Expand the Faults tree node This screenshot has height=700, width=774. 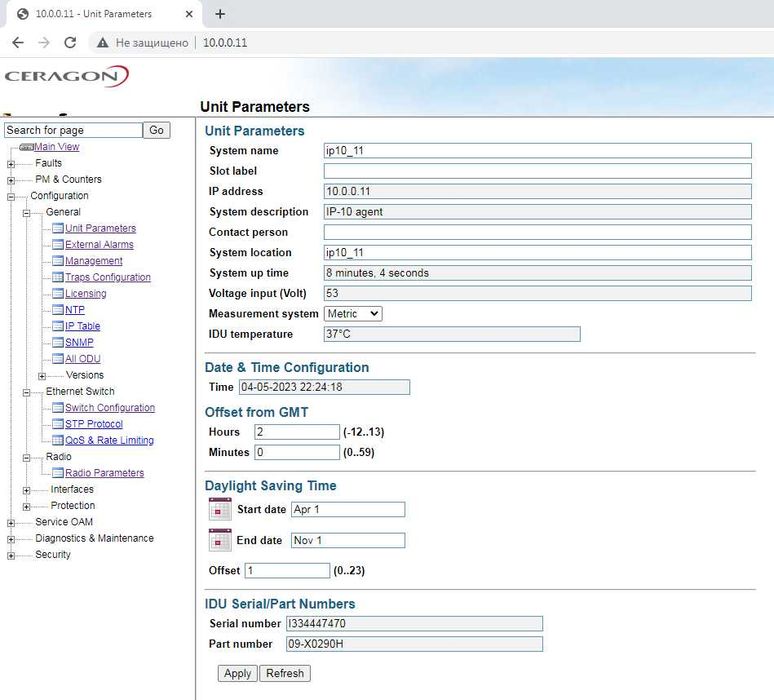point(11,164)
